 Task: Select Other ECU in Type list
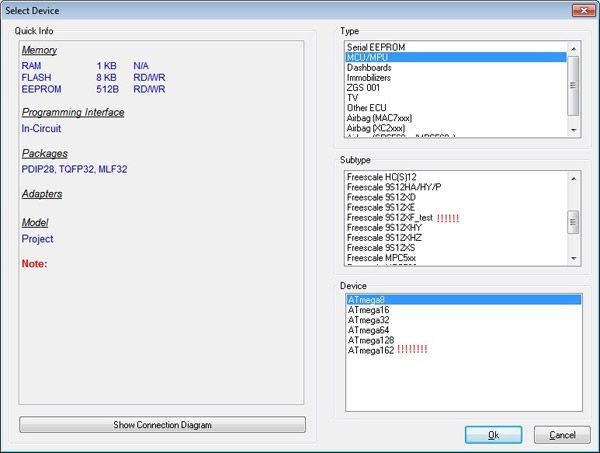pyautogui.click(x=369, y=109)
